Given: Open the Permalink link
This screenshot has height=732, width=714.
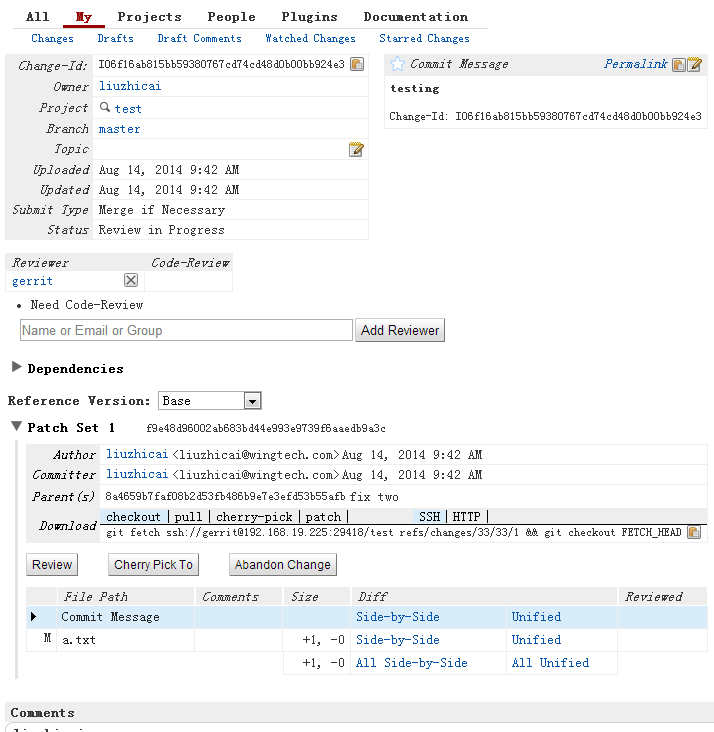Looking at the screenshot, I should pyautogui.click(x=635, y=64).
